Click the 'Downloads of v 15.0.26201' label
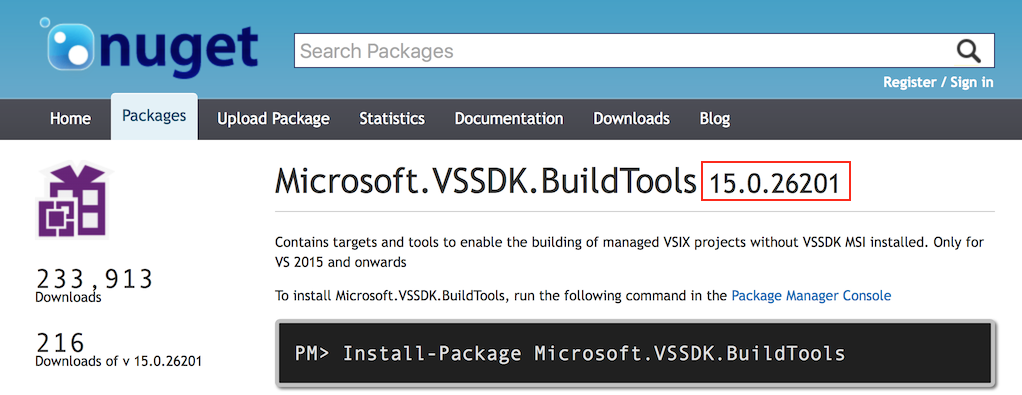This screenshot has height=395, width=1022. pyautogui.click(x=118, y=360)
